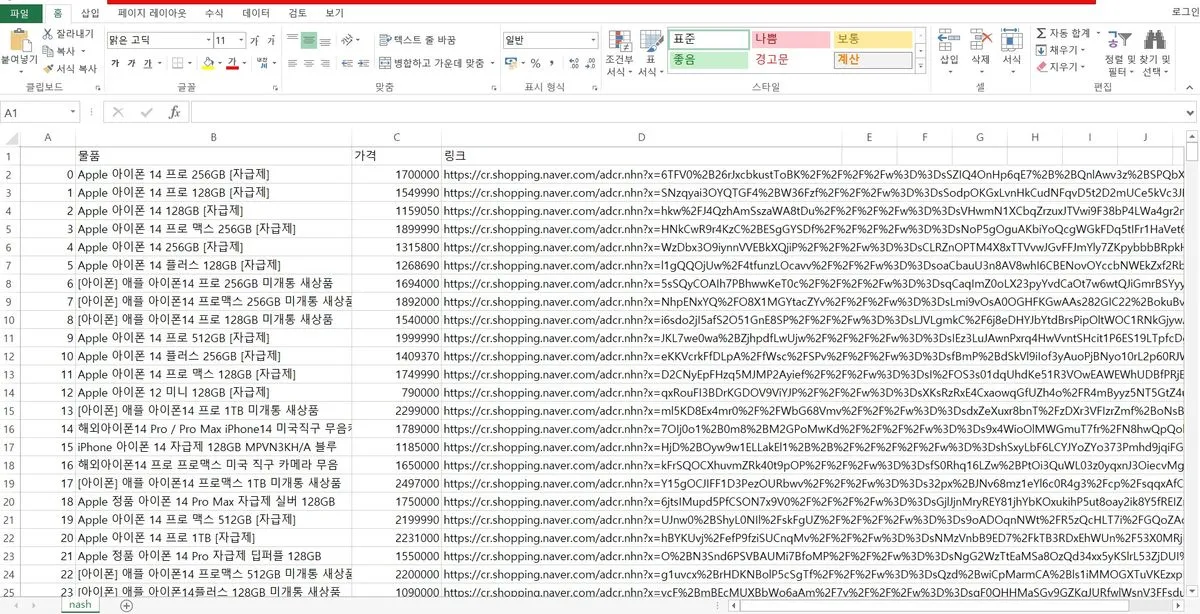This screenshot has height=614, width=1200.
Task: Open the number format (일반) dropdown
Action: [x=594, y=40]
